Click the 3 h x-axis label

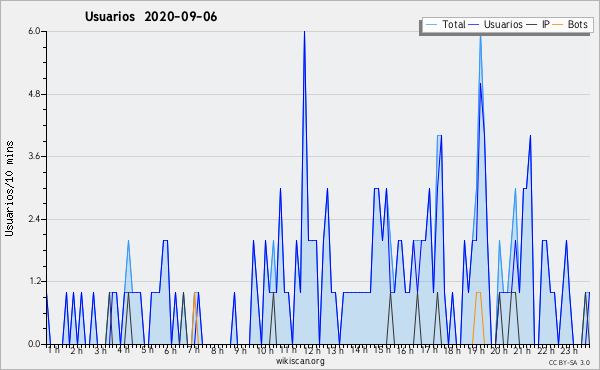click(100, 351)
